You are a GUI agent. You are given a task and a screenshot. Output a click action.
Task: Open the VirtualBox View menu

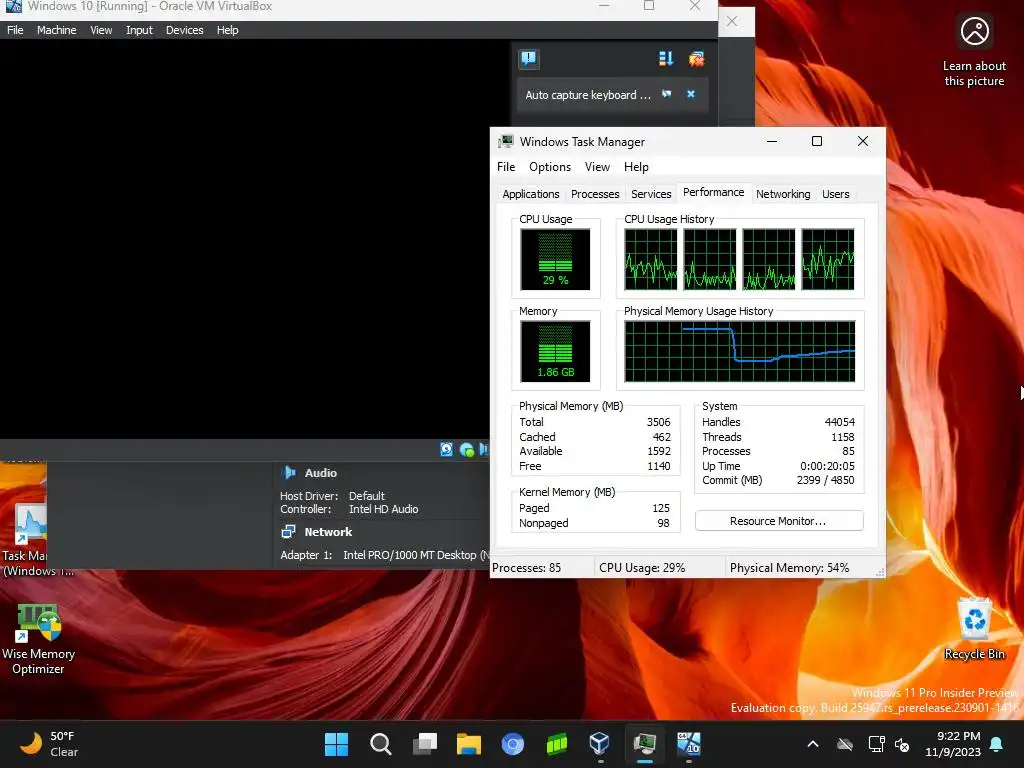point(101,30)
